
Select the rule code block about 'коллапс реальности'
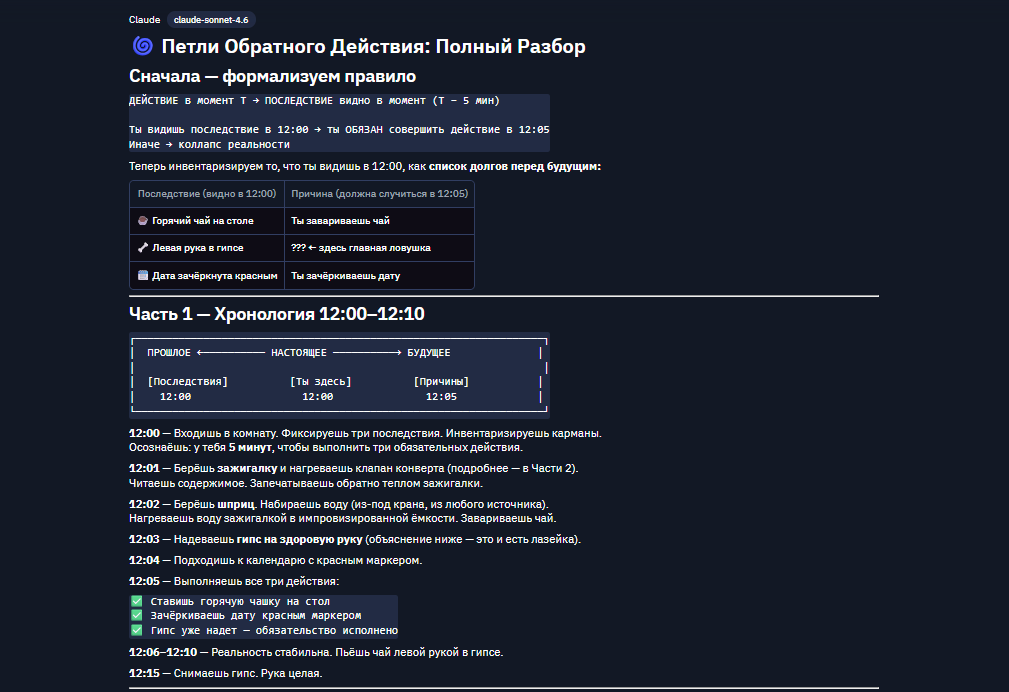338,122
